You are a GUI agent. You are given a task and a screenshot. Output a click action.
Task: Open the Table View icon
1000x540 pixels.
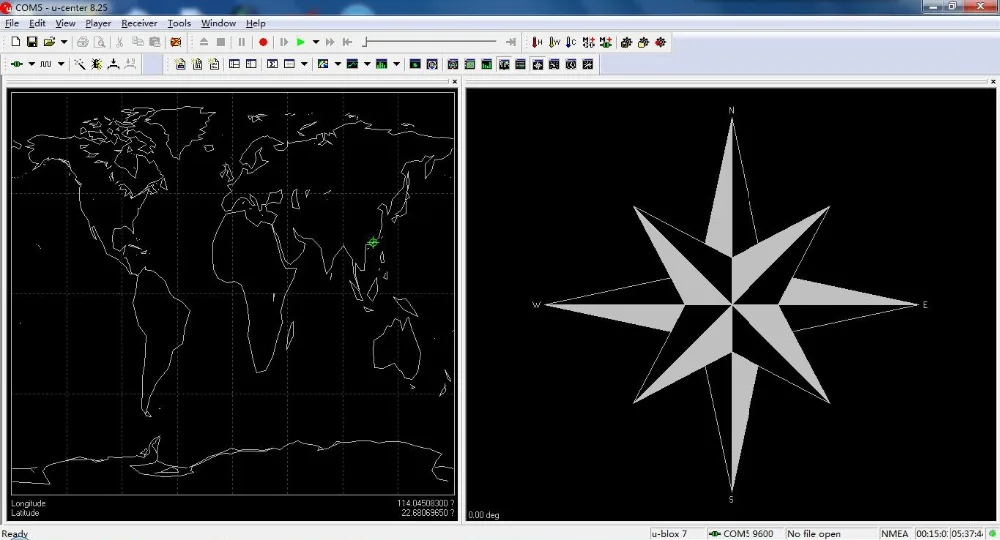290,64
